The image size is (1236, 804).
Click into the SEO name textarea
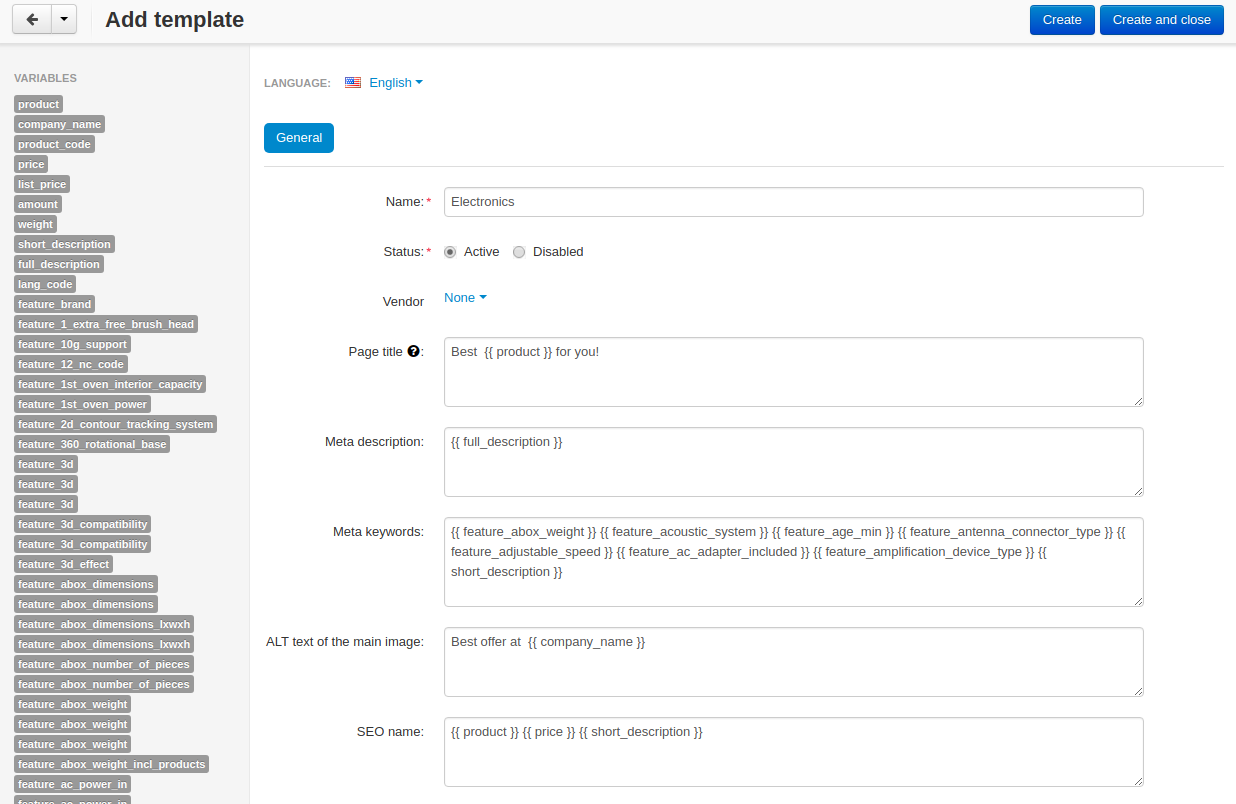click(x=793, y=752)
